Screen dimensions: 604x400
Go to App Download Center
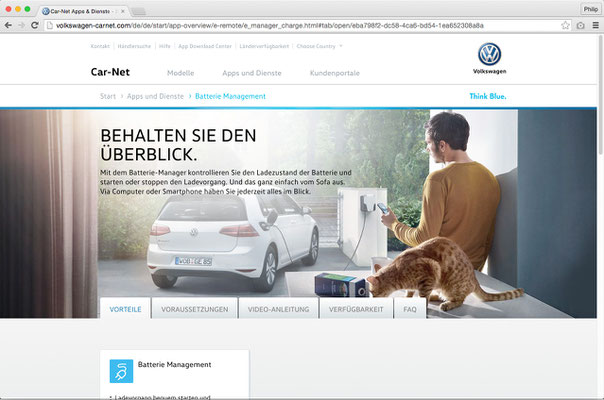pyautogui.click(x=205, y=46)
